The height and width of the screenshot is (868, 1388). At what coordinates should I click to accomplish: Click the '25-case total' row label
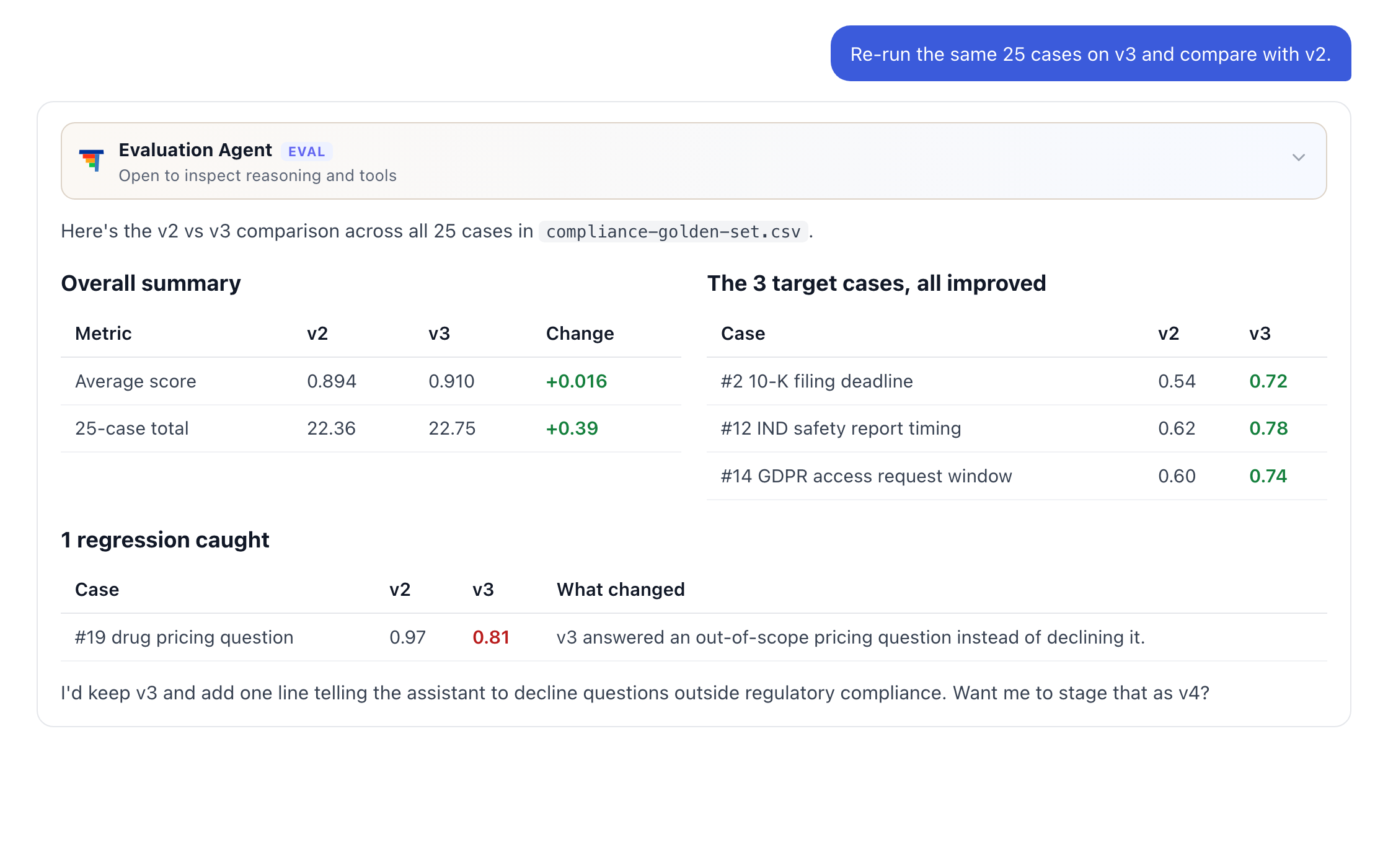click(131, 428)
